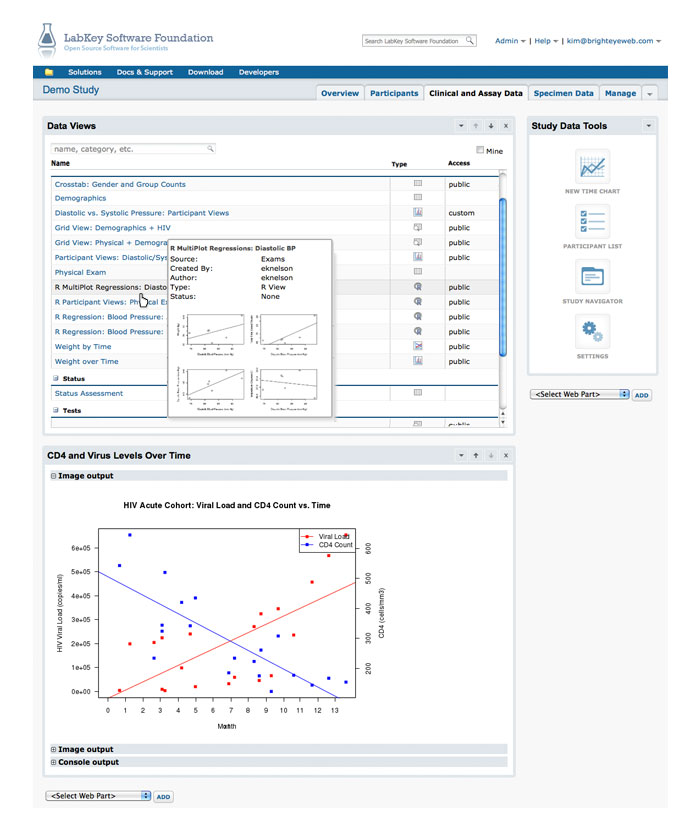Open the kim@brighteyeweb.com account menu
Screen dimensions: 700x840
click(614, 41)
